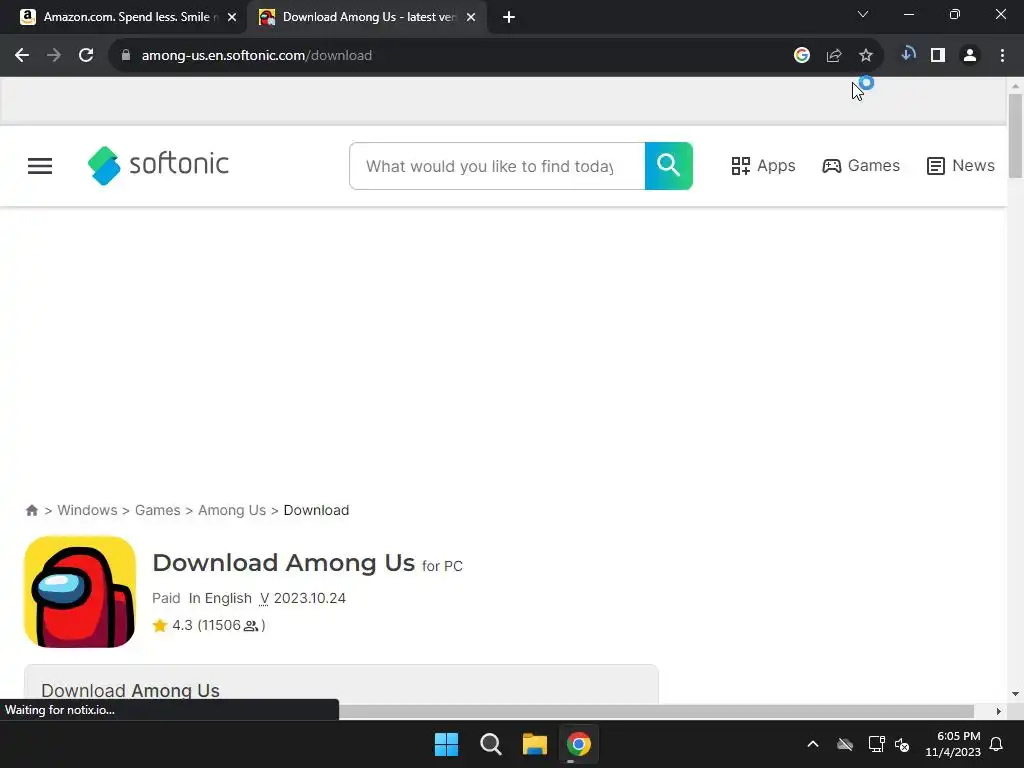Click the Softonic logo
This screenshot has height=768, width=1024.
159,165
